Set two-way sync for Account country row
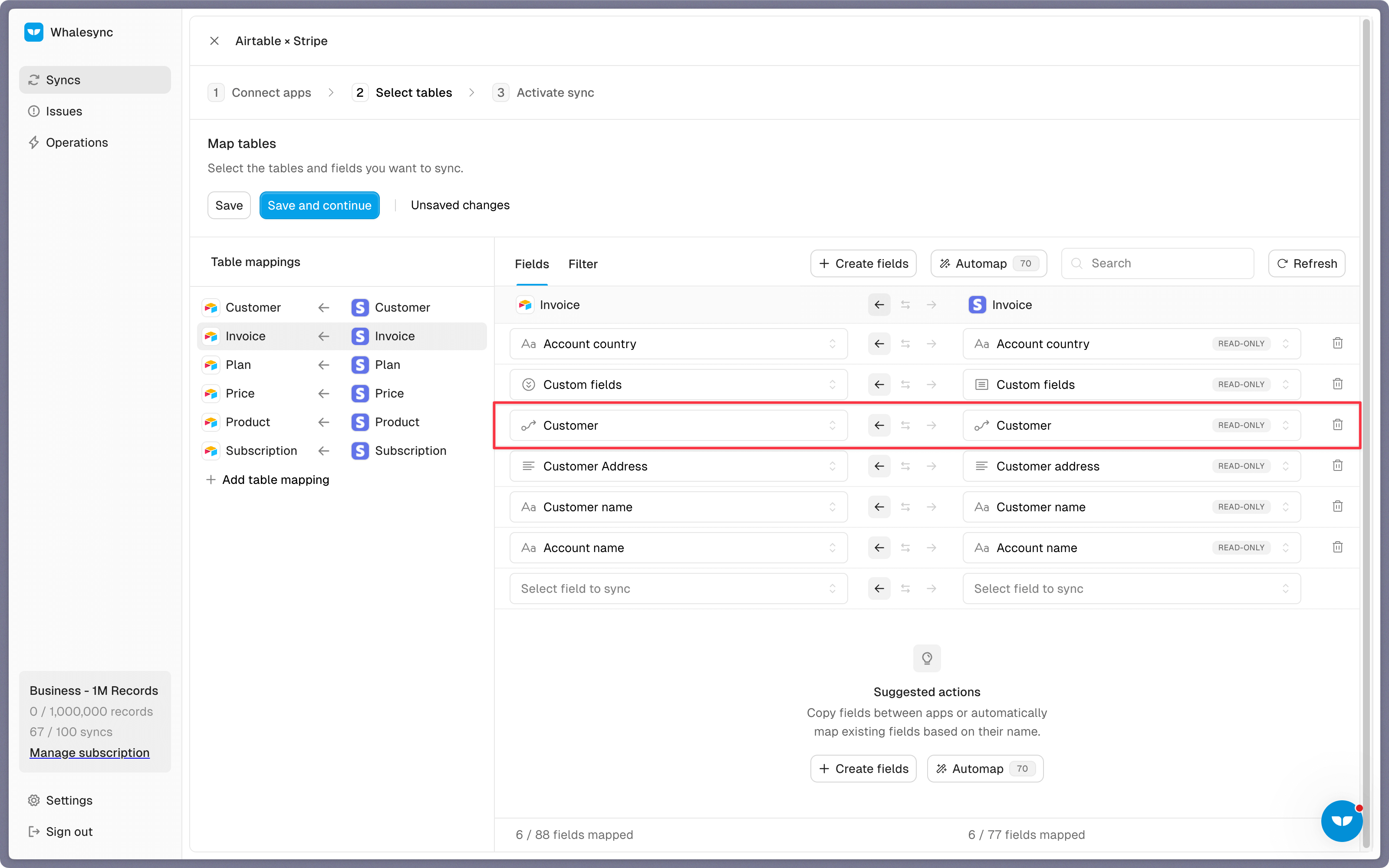Image resolution: width=1389 pixels, height=868 pixels. pos(905,344)
